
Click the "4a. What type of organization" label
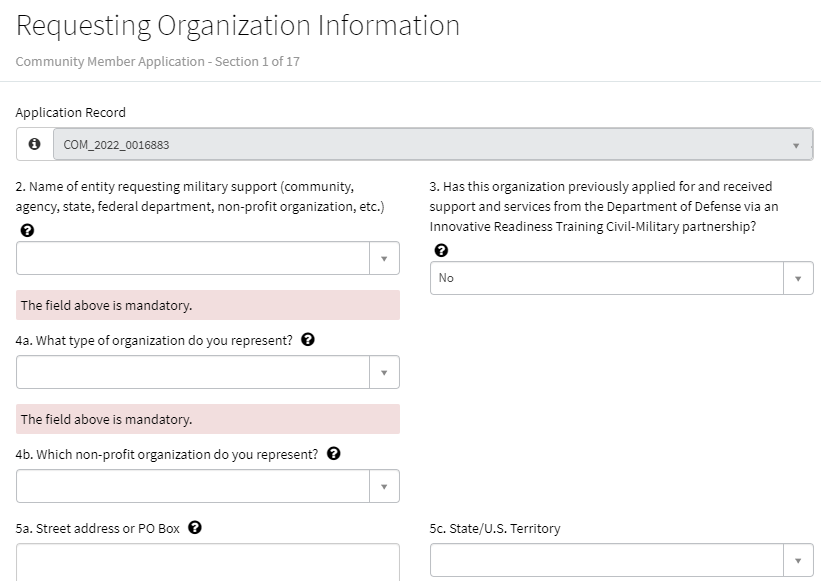pos(154,340)
